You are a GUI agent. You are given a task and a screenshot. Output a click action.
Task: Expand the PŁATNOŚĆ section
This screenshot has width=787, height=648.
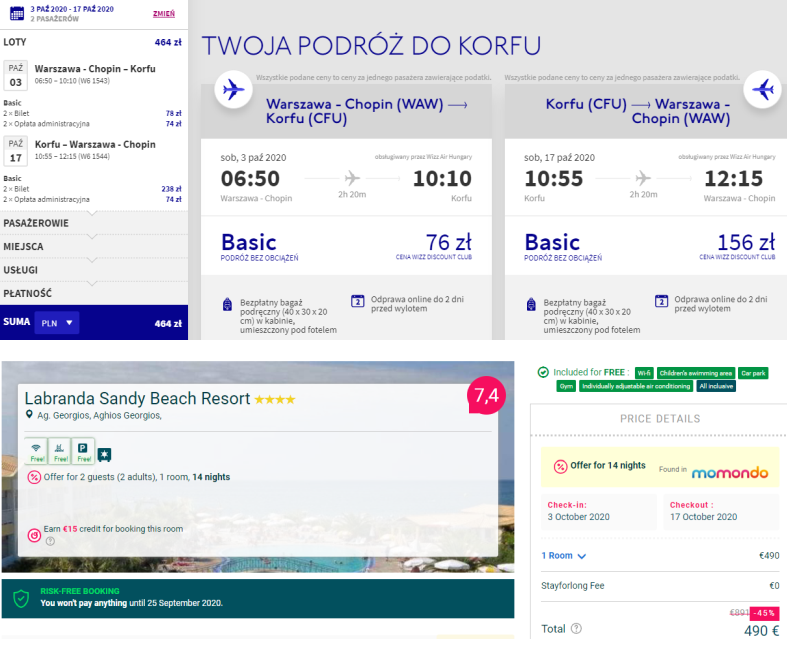point(94,293)
